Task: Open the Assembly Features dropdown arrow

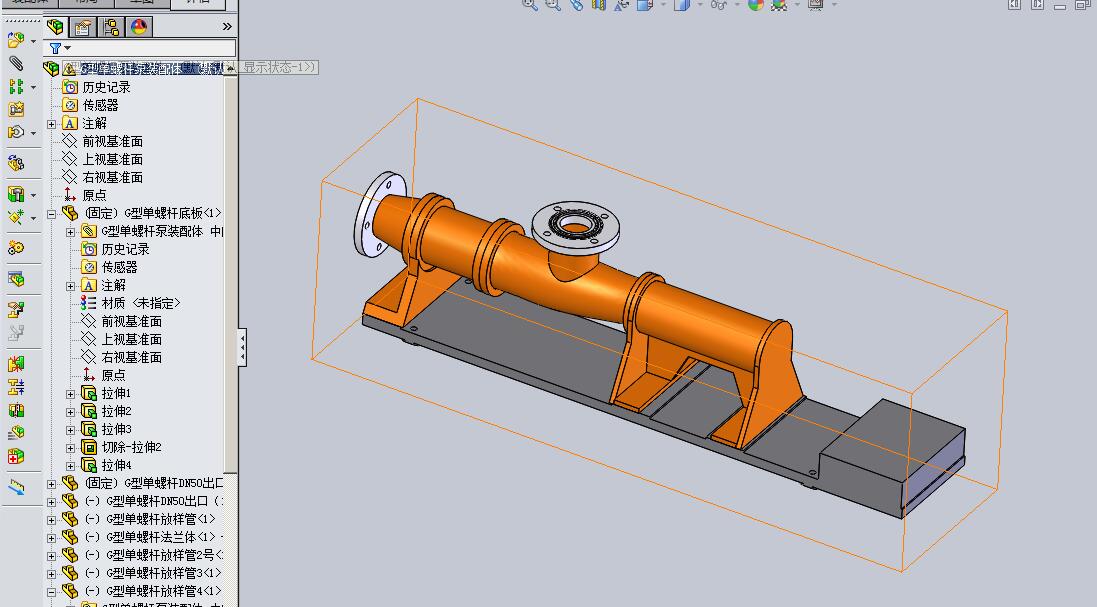Action: click(x=33, y=195)
